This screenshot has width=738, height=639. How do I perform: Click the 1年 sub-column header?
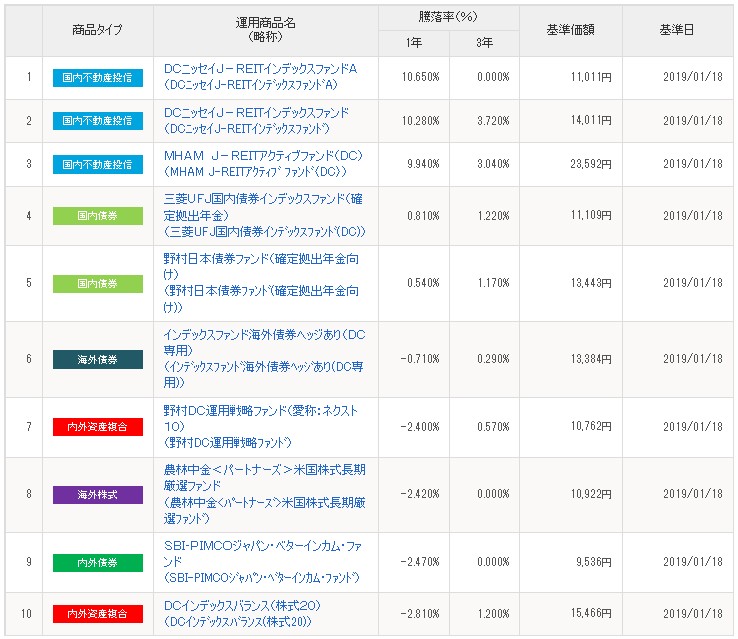point(414,43)
